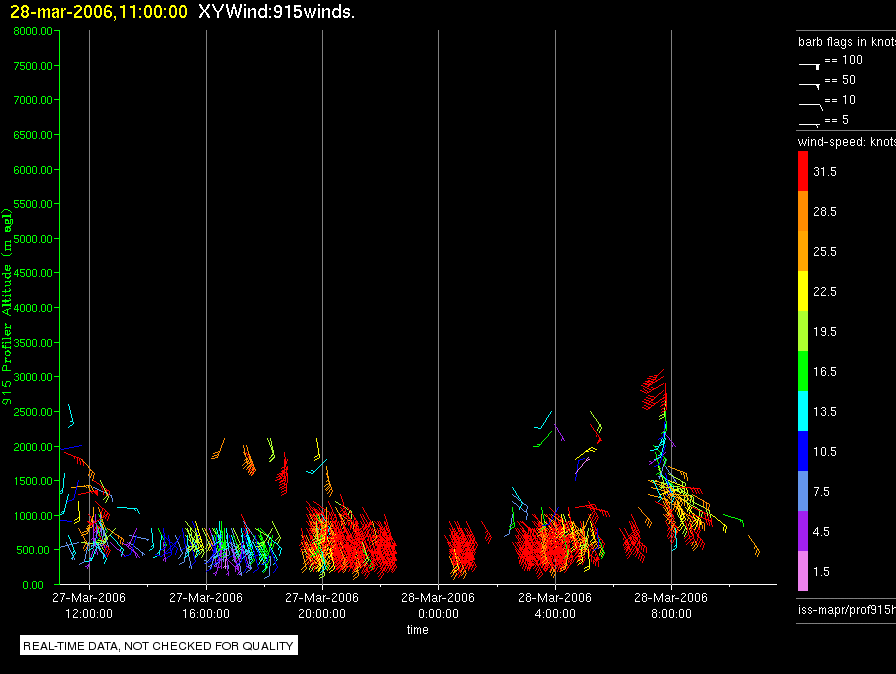Screen dimensions: 896x674
Task: Click the 5500.00 altitude tick label
Action: click(x=33, y=204)
